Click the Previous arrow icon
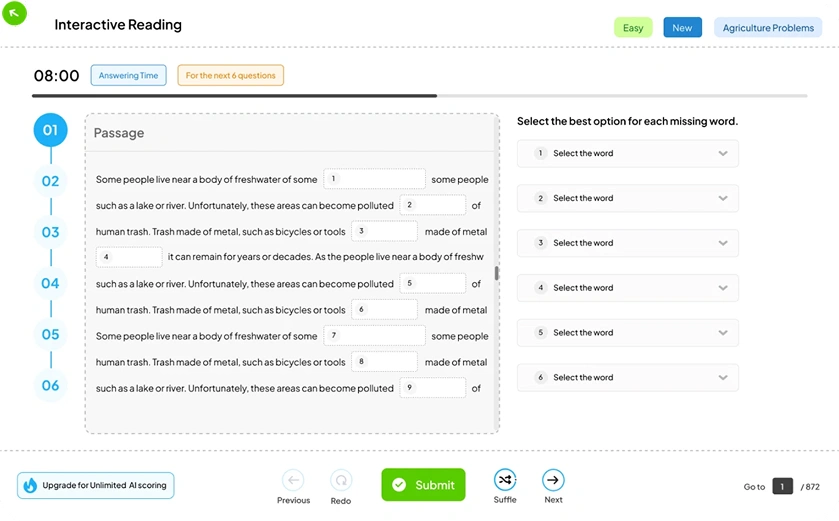Viewport: 839px width, 521px height. tap(293, 480)
